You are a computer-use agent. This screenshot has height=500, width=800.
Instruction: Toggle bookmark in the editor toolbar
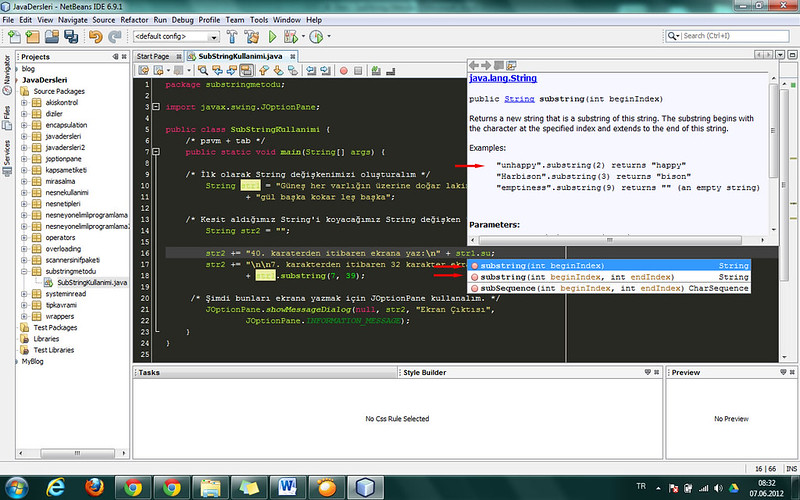point(292,70)
